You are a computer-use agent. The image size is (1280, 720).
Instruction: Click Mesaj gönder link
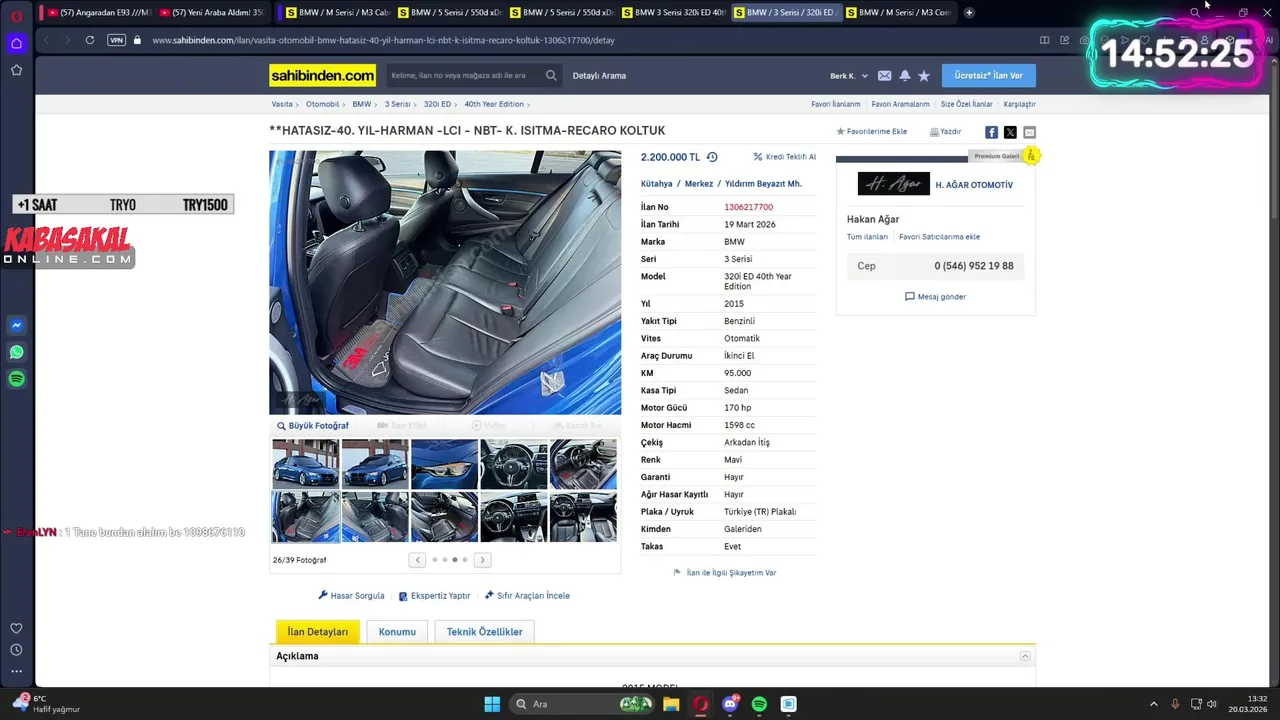[x=935, y=297]
